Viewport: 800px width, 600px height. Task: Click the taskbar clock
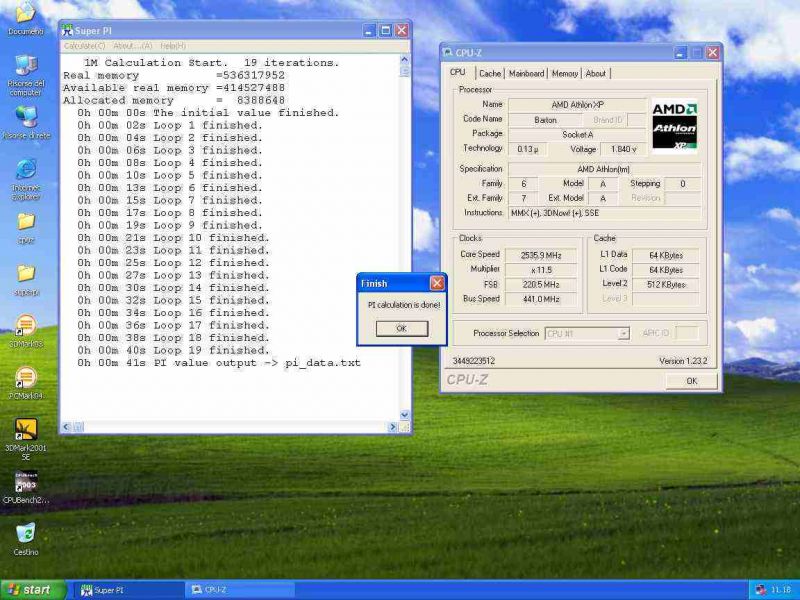780,590
